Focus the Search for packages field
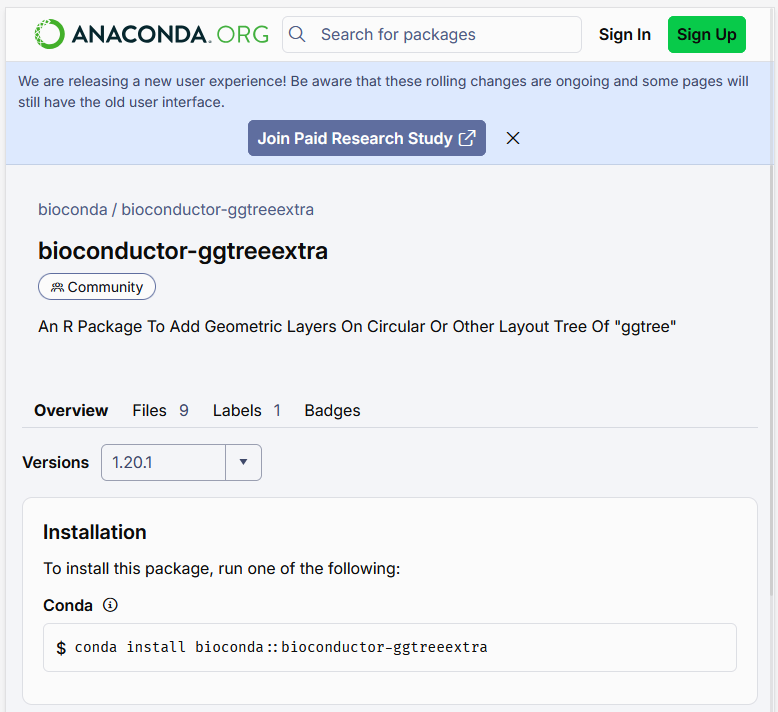778x712 pixels. click(x=440, y=34)
